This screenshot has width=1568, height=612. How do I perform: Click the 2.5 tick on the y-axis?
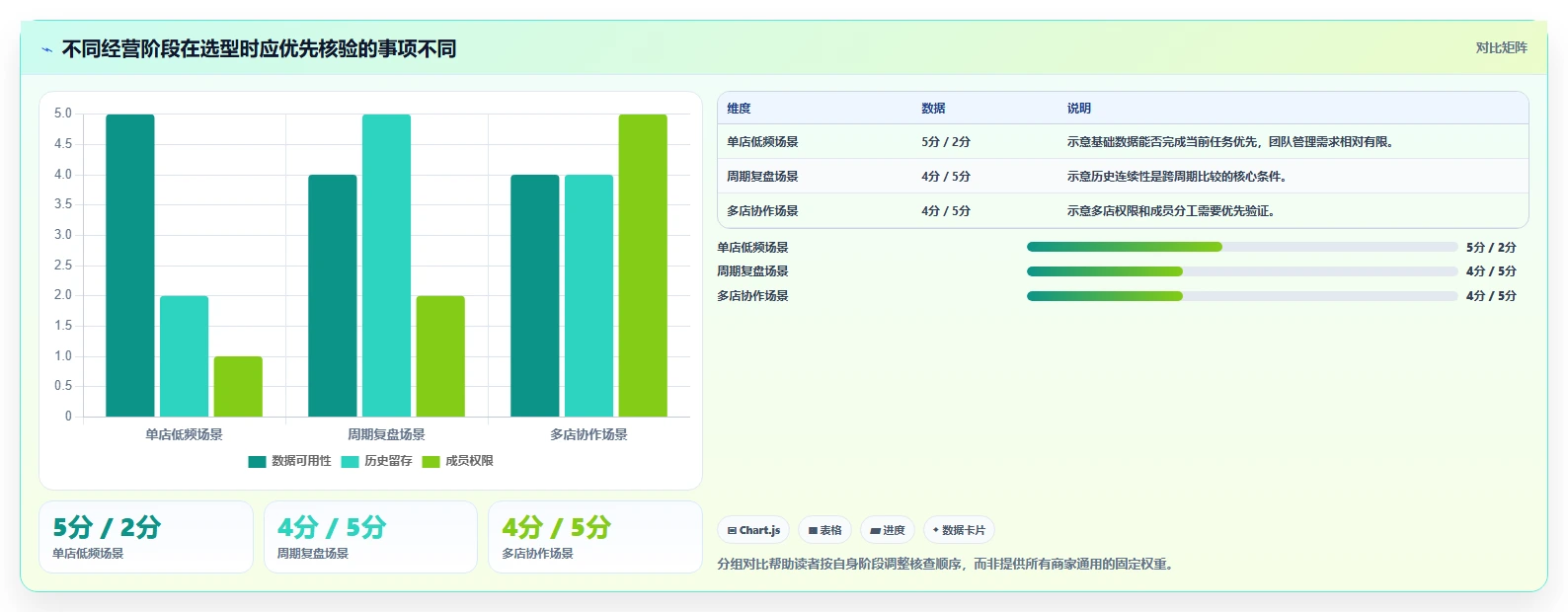coord(63,266)
